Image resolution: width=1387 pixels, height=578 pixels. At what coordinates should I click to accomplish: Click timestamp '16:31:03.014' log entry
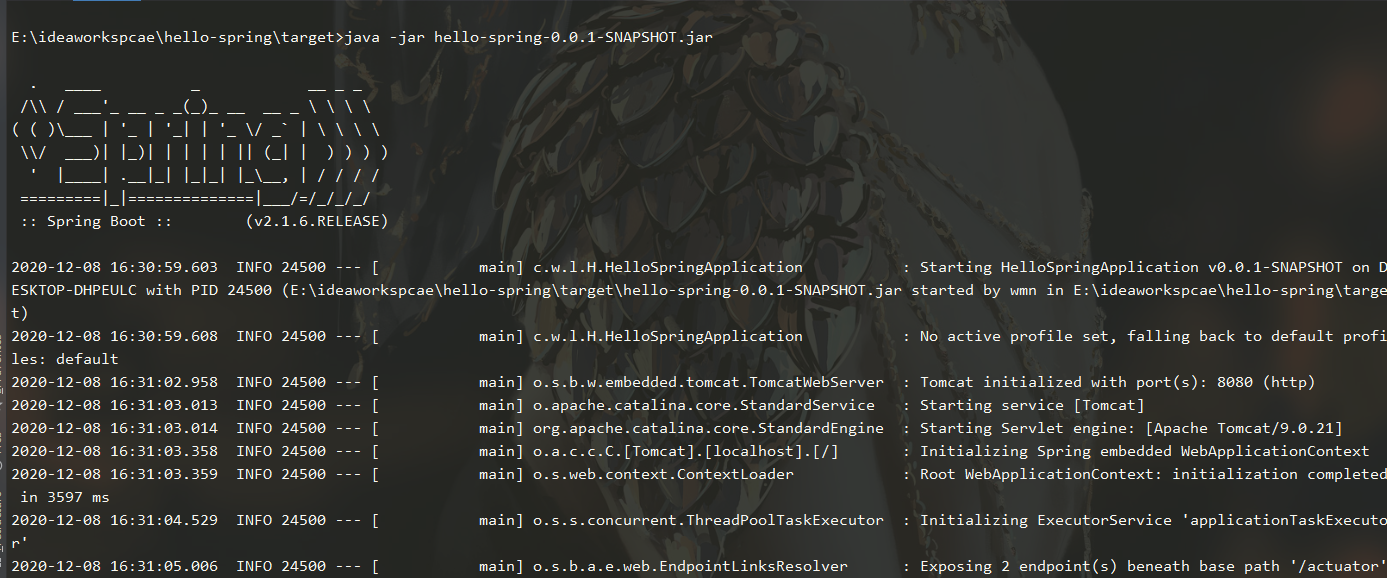[164, 428]
